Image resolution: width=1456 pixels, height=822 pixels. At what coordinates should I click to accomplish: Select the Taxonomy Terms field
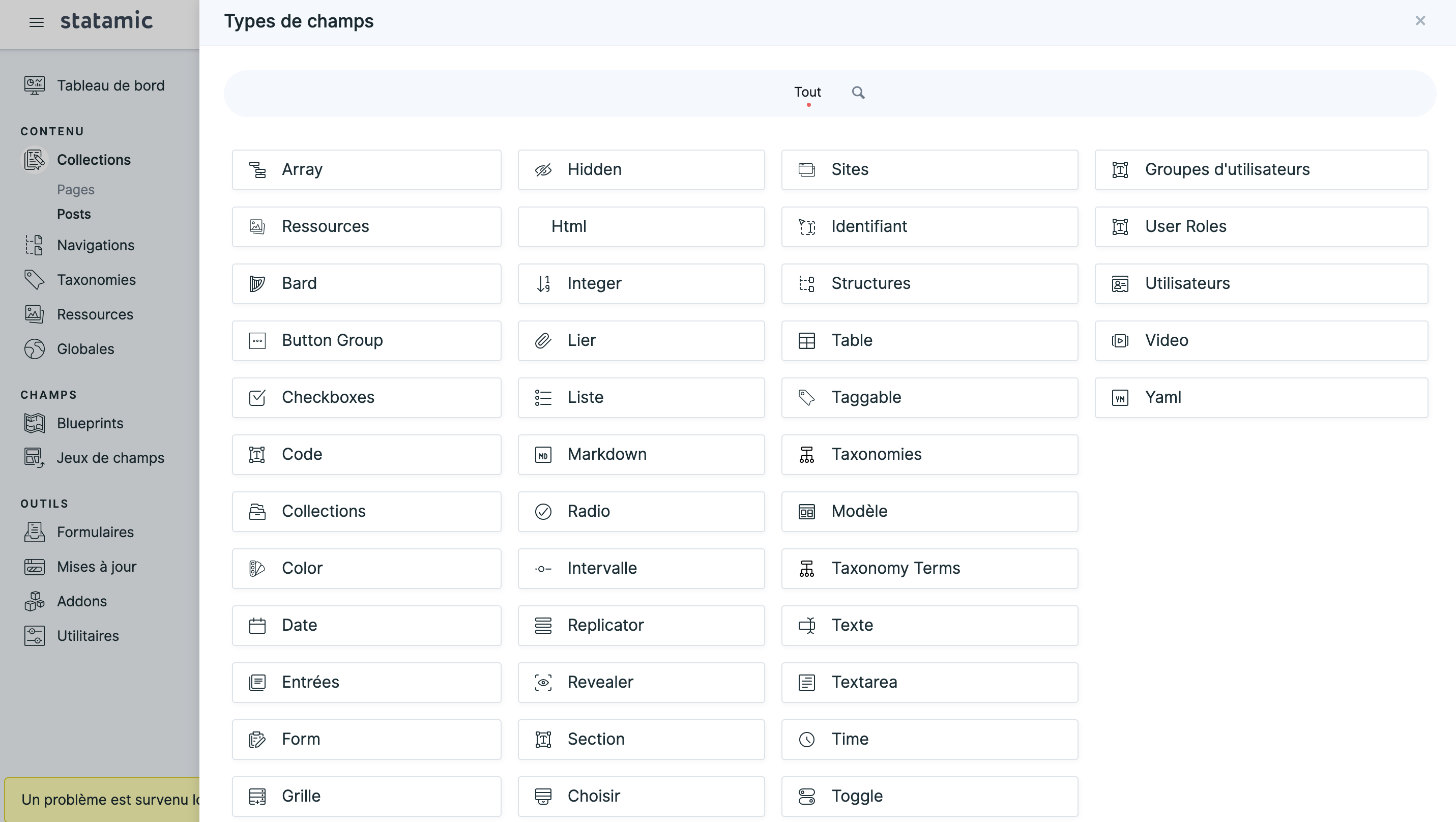(929, 568)
